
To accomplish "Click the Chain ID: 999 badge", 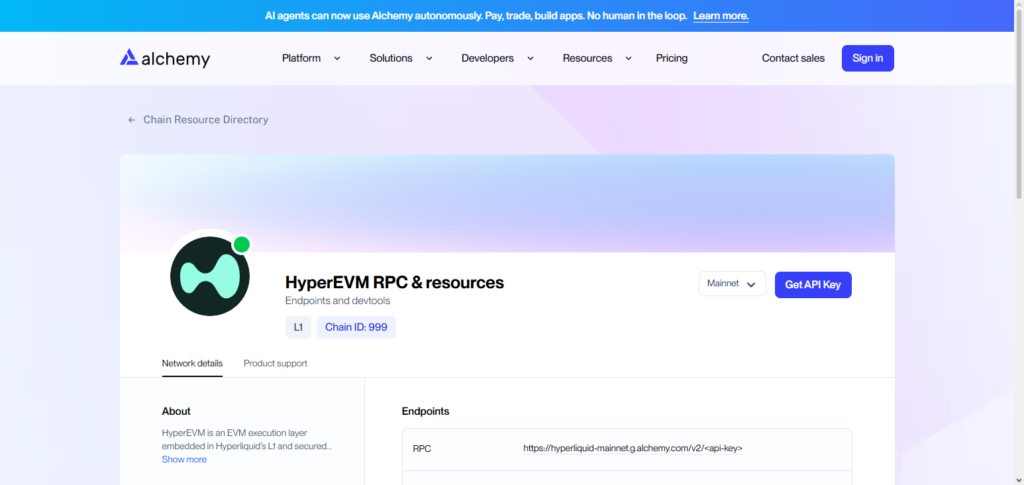I will click(356, 328).
